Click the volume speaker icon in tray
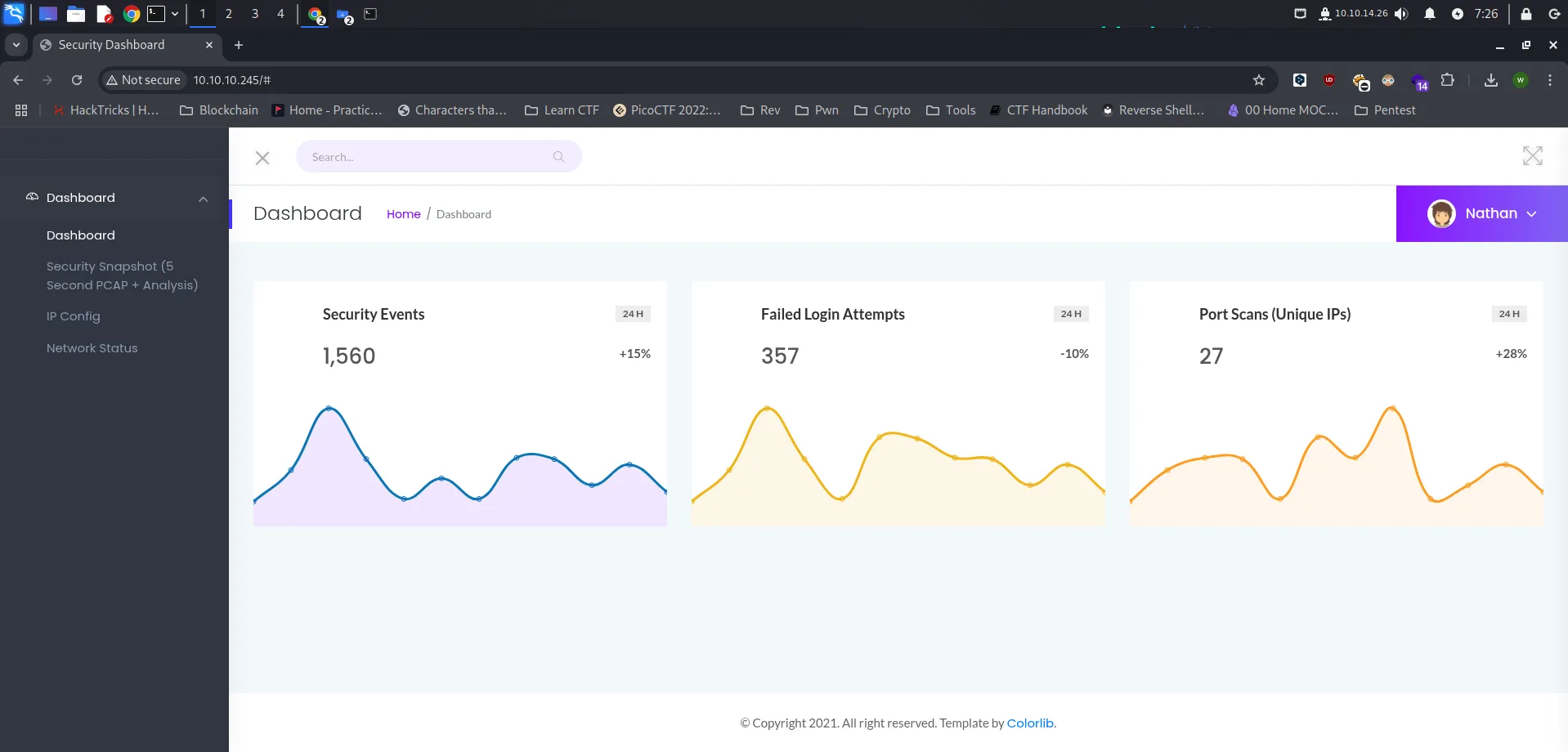This screenshot has height=752, width=1568. pos(1401,14)
